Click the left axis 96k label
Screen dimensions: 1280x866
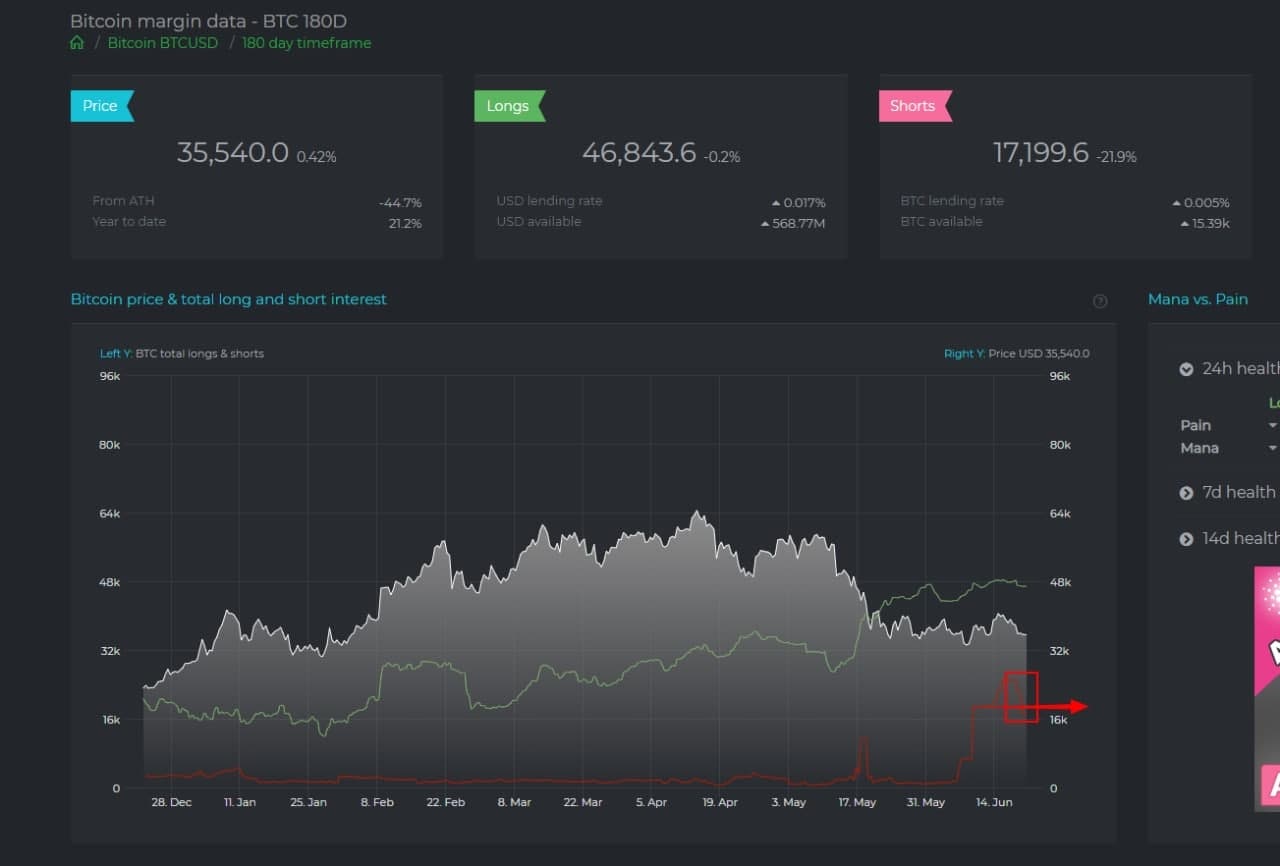pos(110,377)
